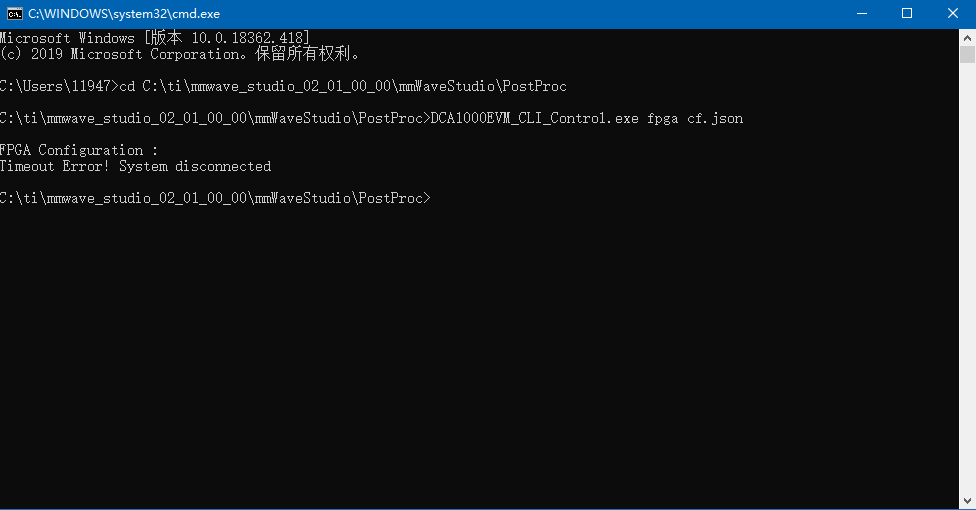Image resolution: width=976 pixels, height=510 pixels.
Task: Click the vertical scrollbar thumb
Action: click(x=967, y=55)
